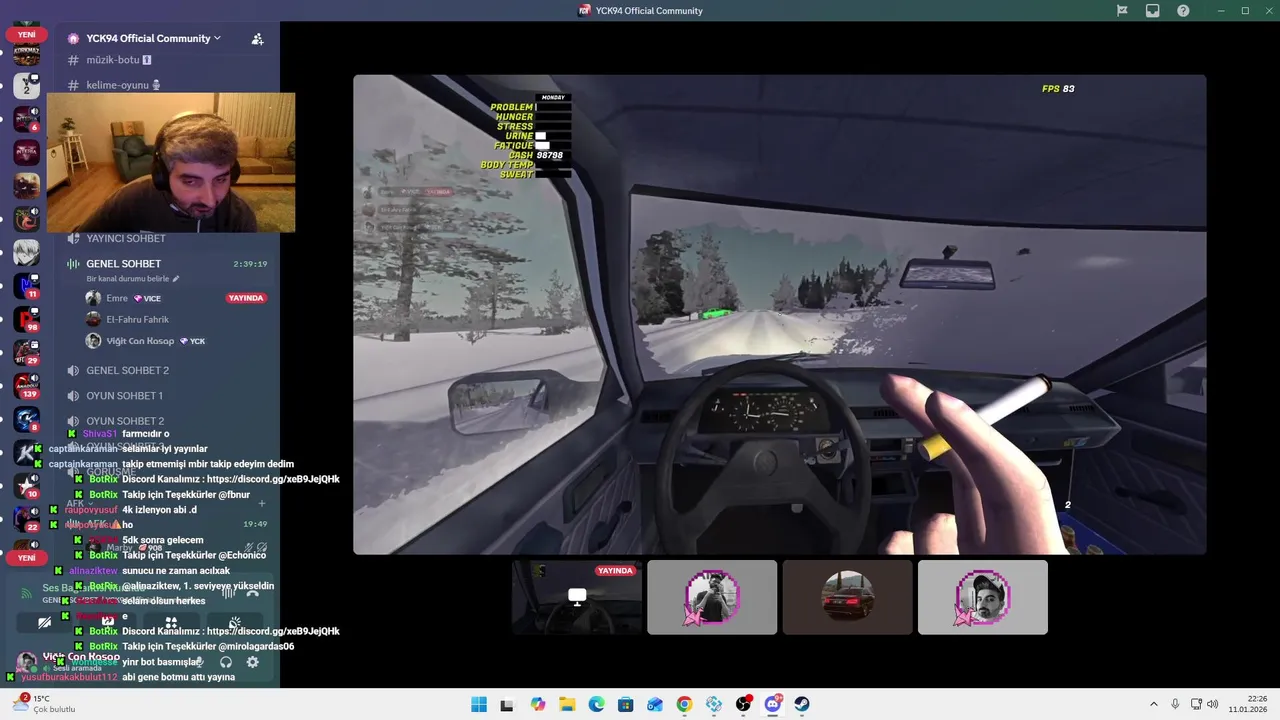Select the second participant tile with pink ring
The image size is (1280, 720).
click(x=712, y=597)
